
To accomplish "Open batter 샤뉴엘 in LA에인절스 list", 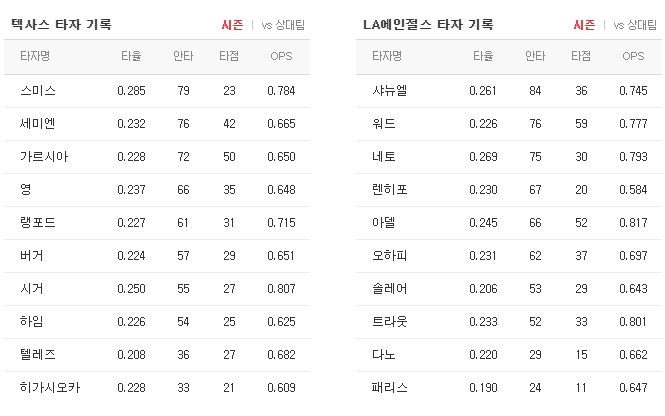I will 389,91.
